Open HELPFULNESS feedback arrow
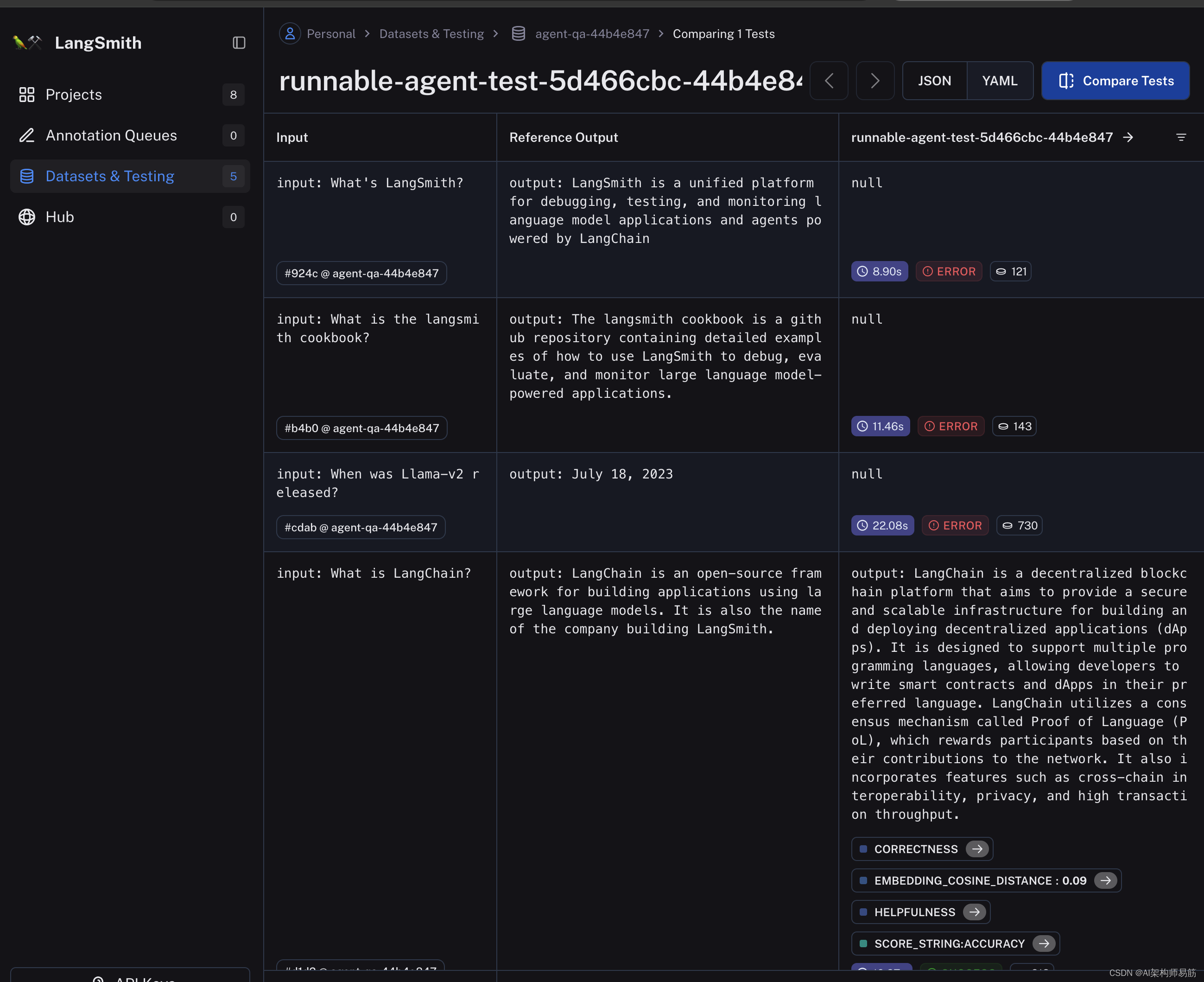1204x982 pixels. pyautogui.click(x=975, y=912)
